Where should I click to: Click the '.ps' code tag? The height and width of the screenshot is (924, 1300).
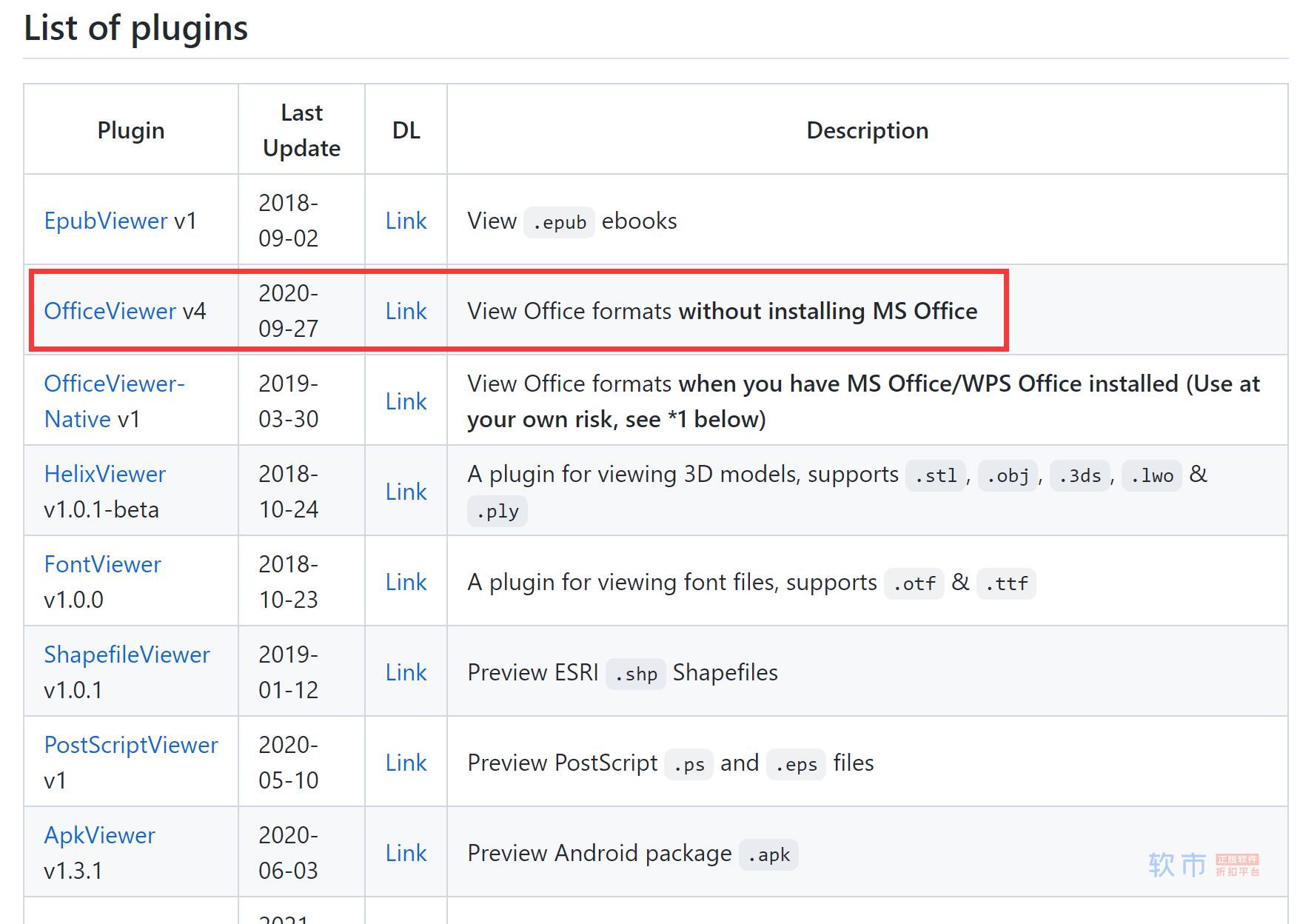689,764
